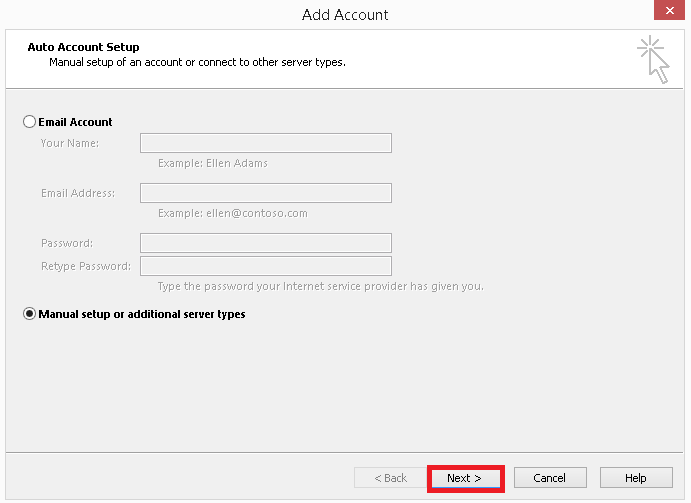Click the 'Example: Ellen Adams' hint text
691x503 pixels.
tap(213, 164)
